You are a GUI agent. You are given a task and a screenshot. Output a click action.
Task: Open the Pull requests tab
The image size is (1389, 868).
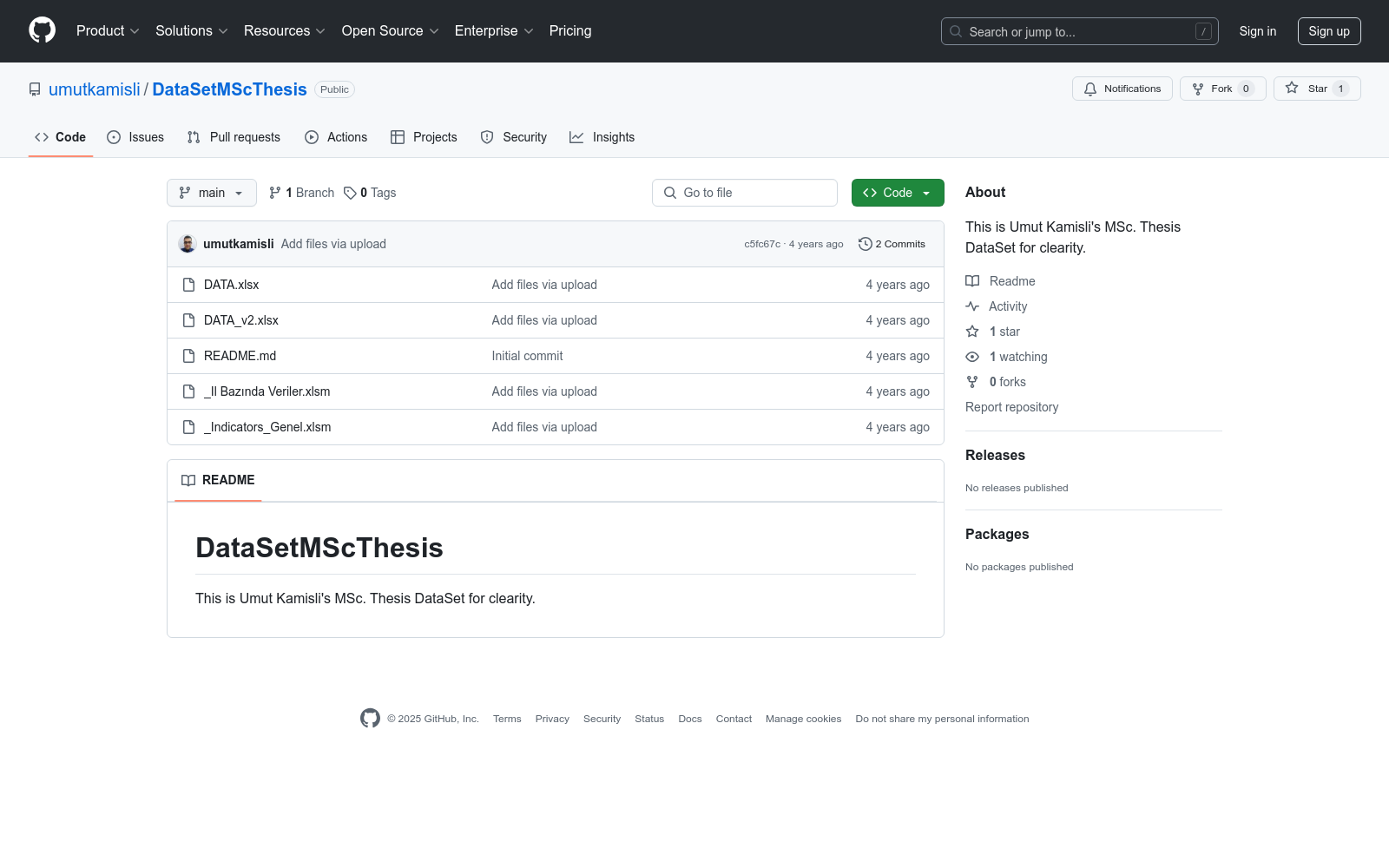pos(234,137)
